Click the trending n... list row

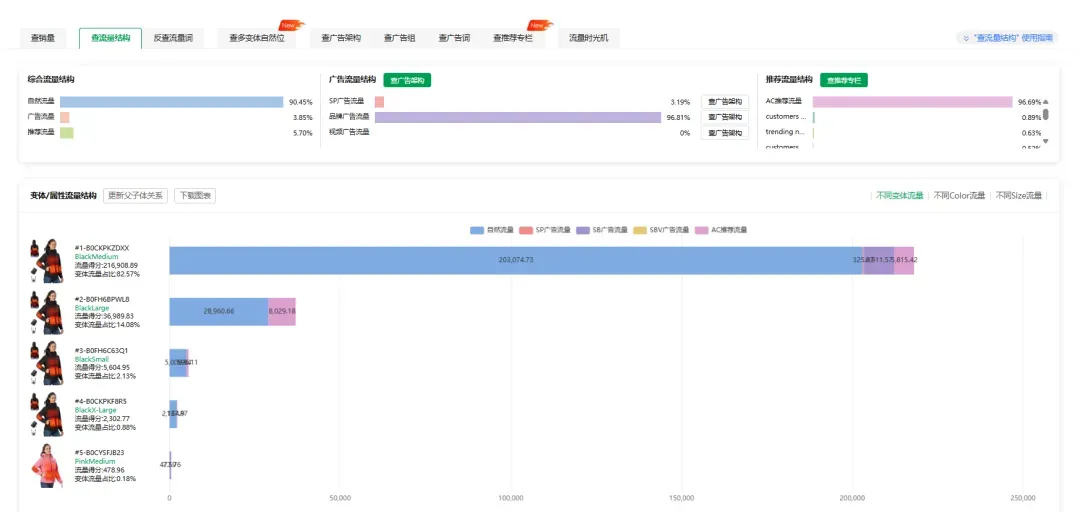tap(904, 132)
